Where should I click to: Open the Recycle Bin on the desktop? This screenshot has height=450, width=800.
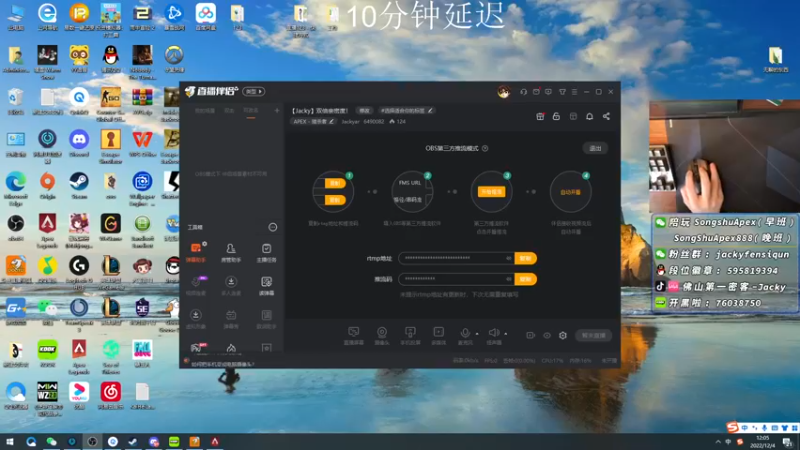16,101
